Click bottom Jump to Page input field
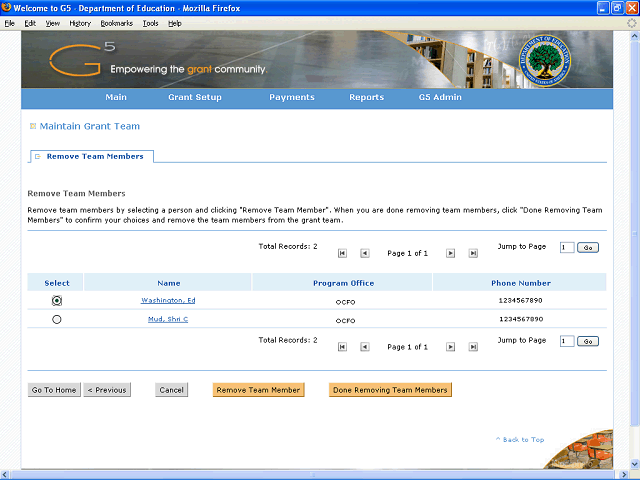 point(567,342)
